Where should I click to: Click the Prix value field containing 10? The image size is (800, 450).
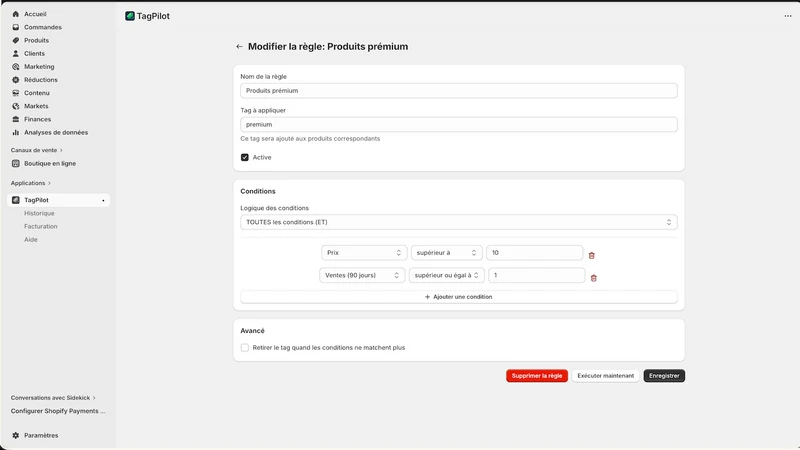(534, 253)
